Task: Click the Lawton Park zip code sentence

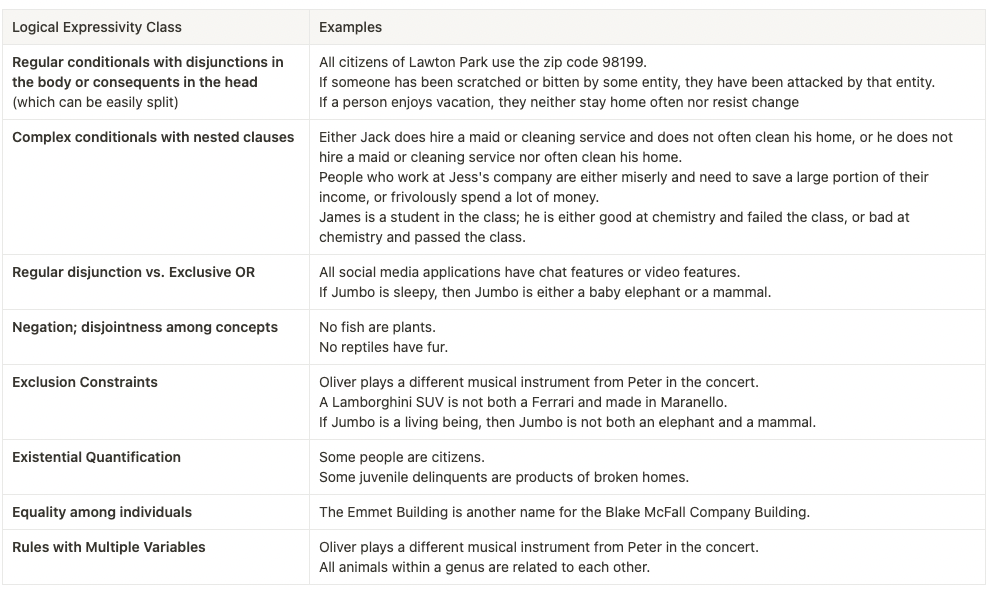Action: tap(483, 62)
